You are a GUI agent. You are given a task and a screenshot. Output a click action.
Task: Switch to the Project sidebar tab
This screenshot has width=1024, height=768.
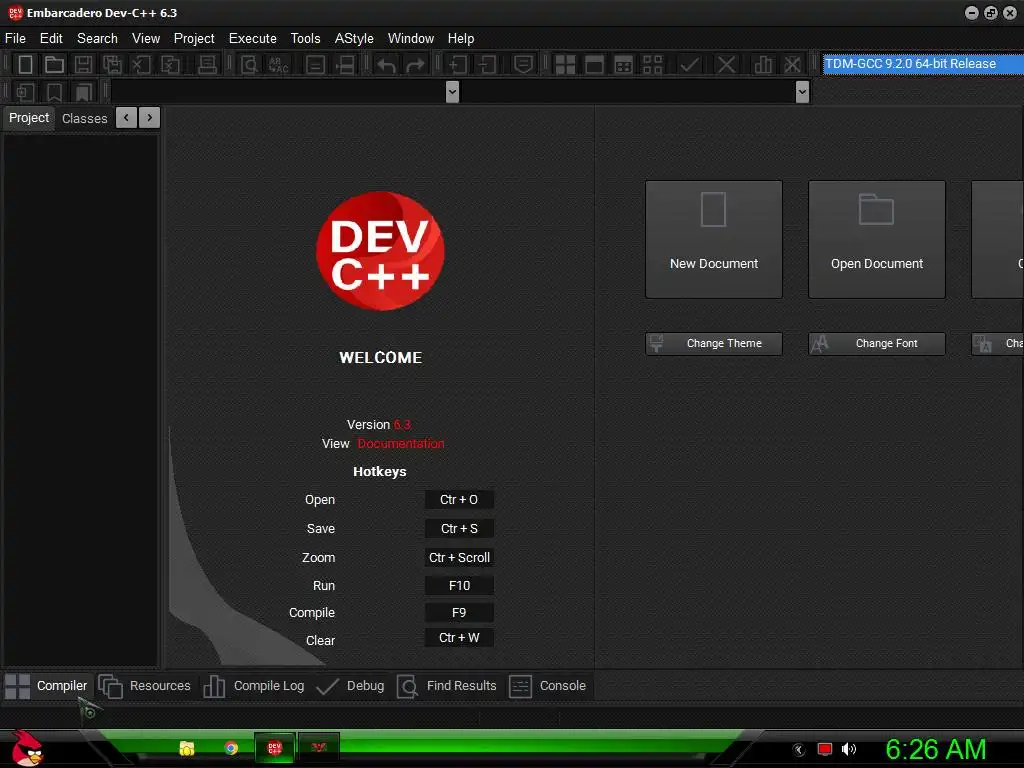coord(29,118)
